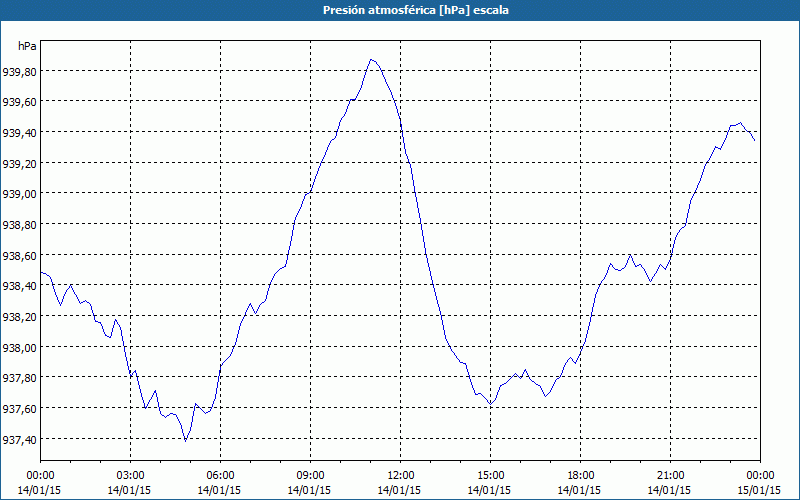Click the 21:00 time axis label
The image size is (800, 500).
(670, 476)
